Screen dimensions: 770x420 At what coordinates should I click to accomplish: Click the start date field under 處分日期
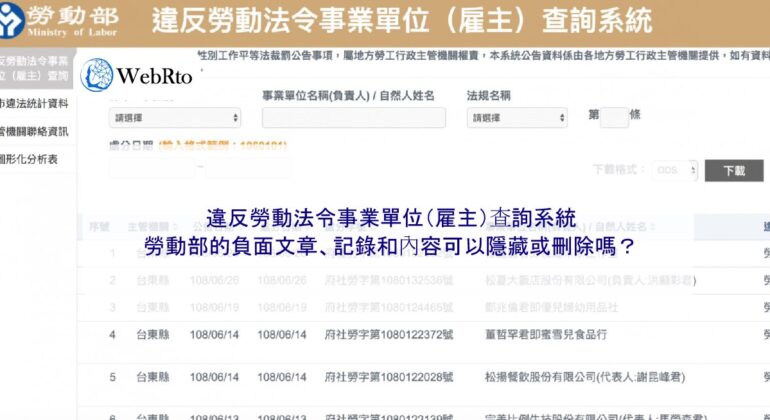pos(152,168)
